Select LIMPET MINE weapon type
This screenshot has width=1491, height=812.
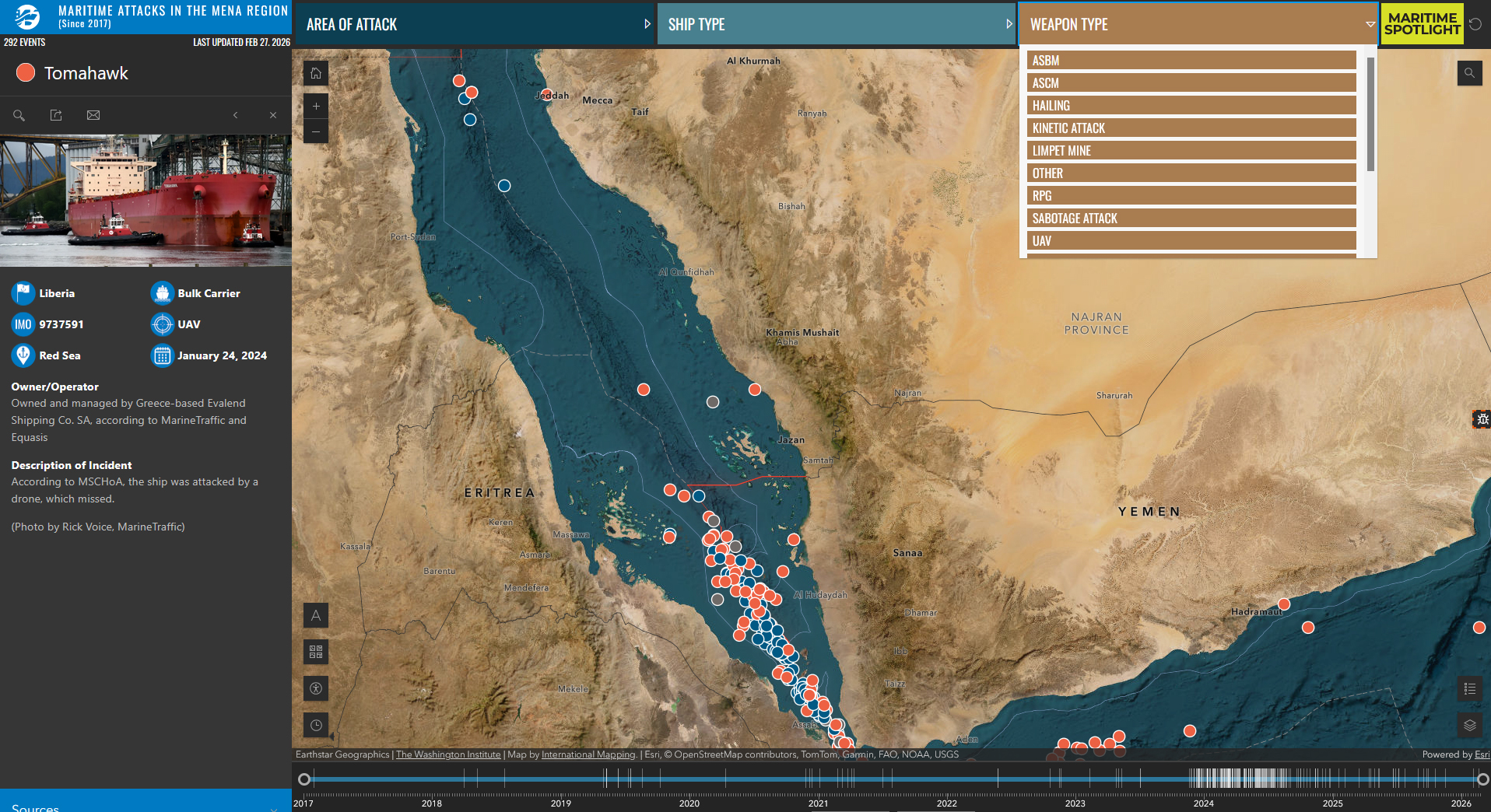point(1191,151)
